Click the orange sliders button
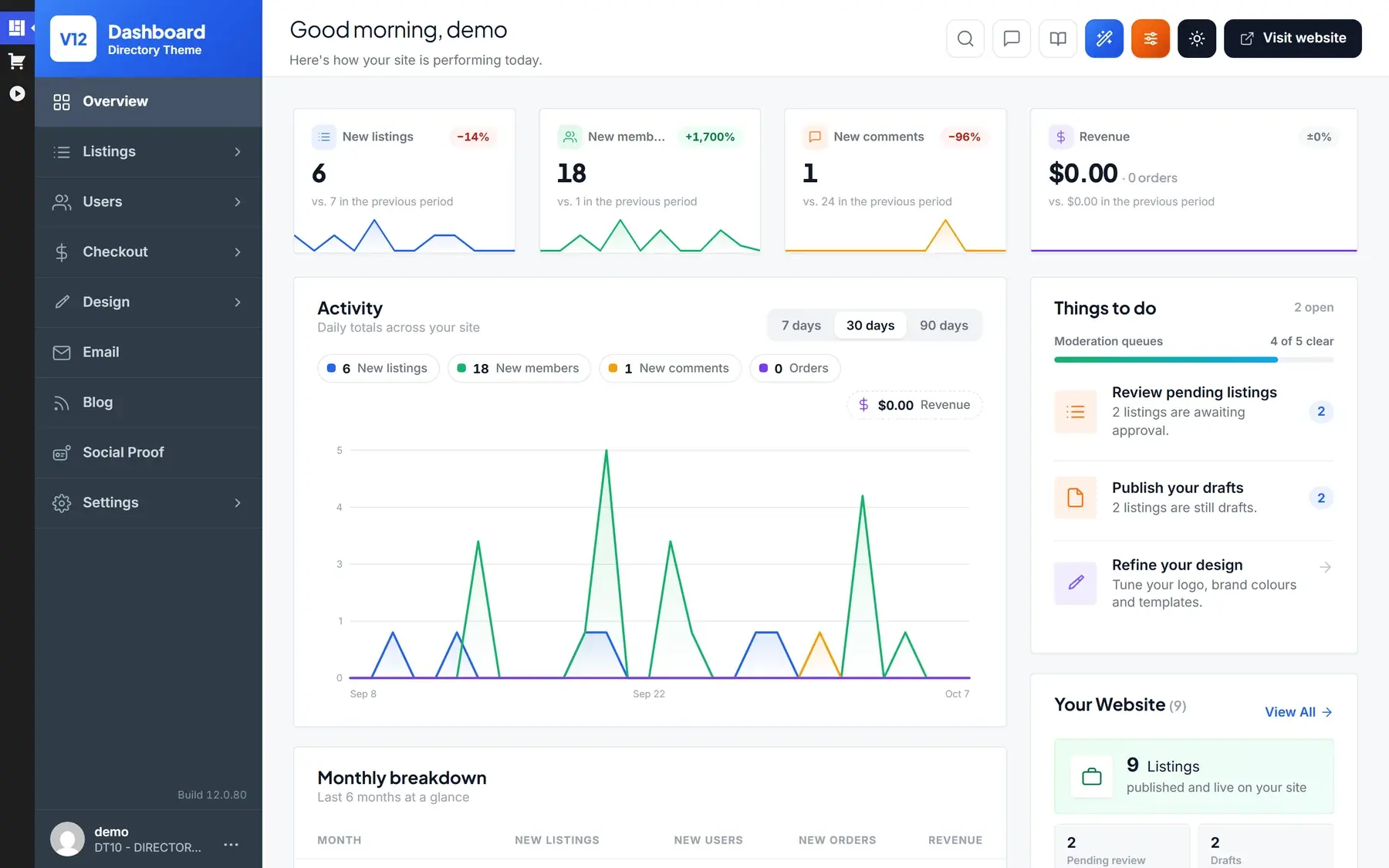1389x868 pixels. (x=1150, y=39)
